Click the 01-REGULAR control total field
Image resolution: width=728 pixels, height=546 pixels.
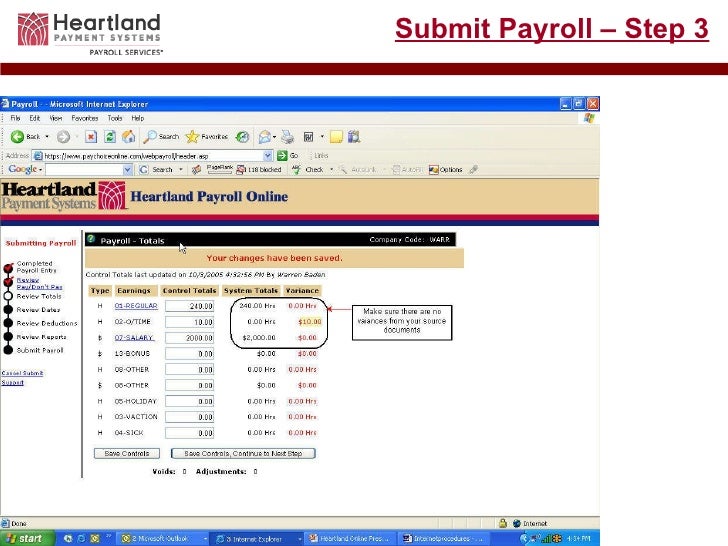pyautogui.click(x=189, y=306)
